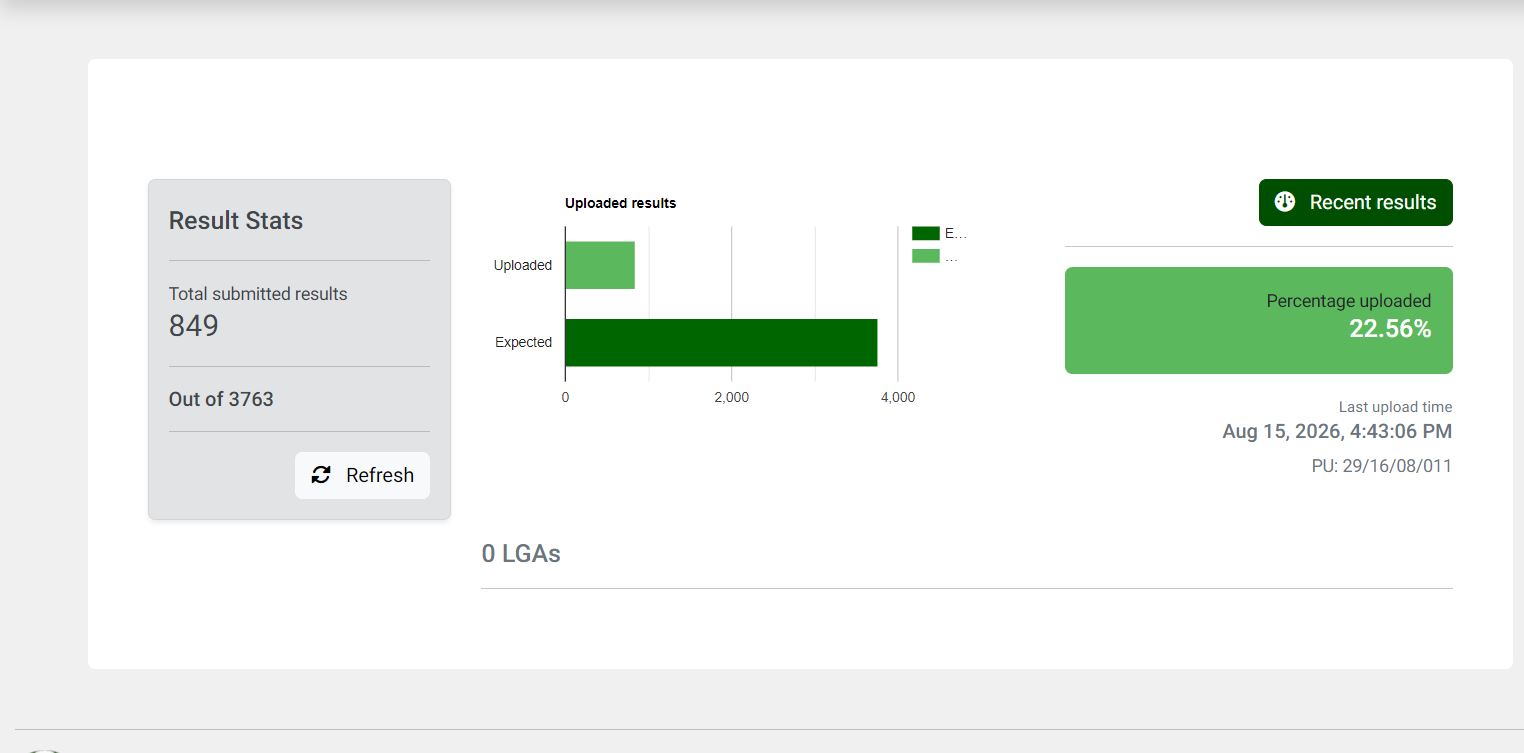This screenshot has width=1524, height=753.
Task: Refresh the result stats
Action: pyautogui.click(x=362, y=475)
